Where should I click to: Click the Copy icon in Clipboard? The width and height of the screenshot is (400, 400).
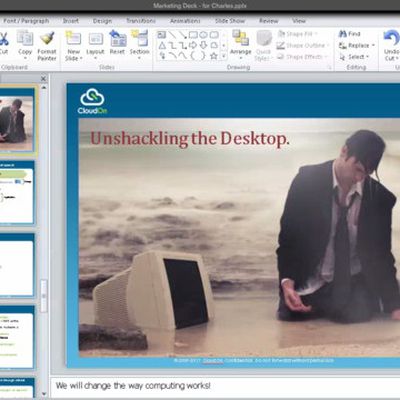[x=25, y=39]
